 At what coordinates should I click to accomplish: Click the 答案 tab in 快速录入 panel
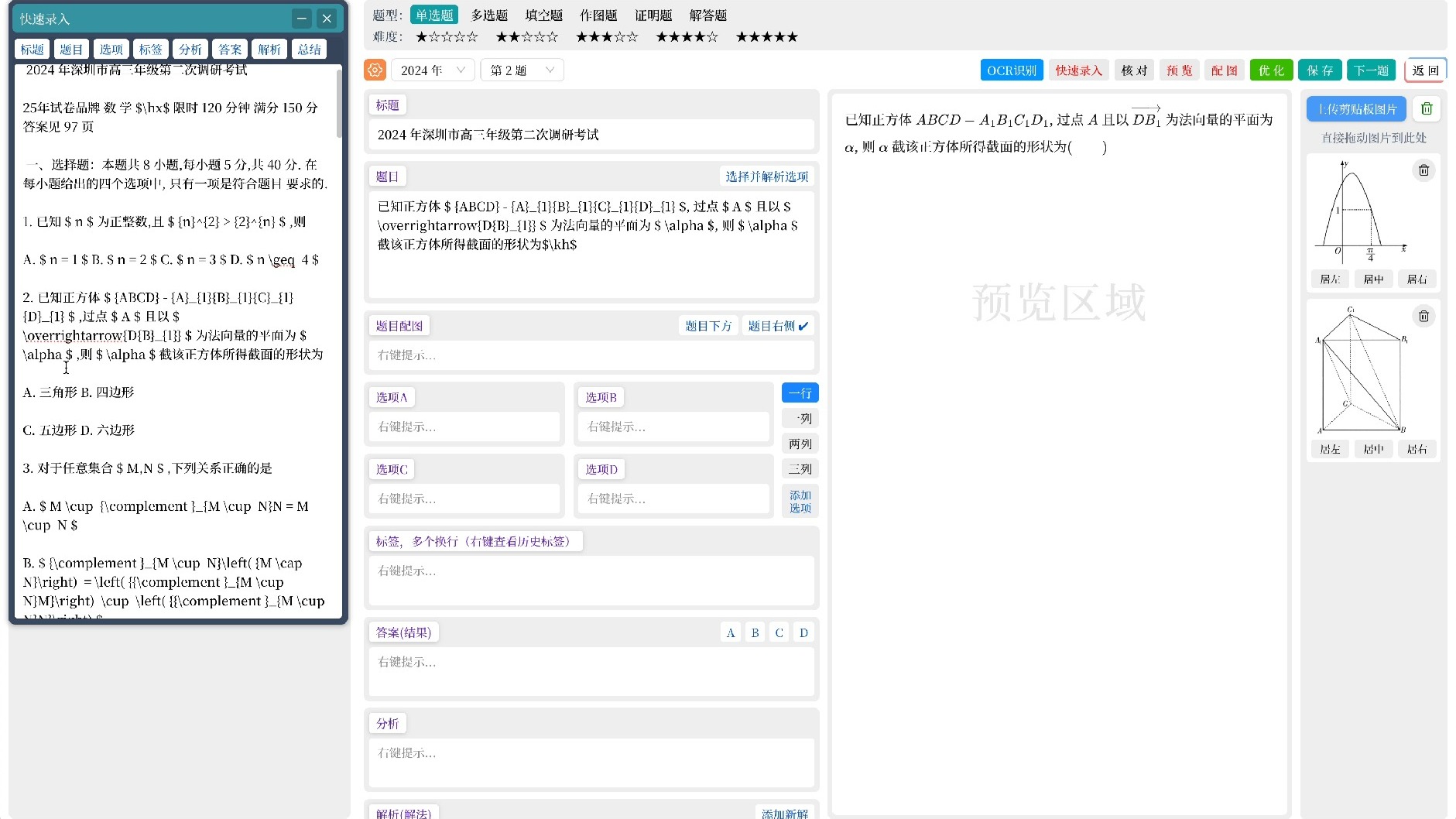pyautogui.click(x=230, y=49)
